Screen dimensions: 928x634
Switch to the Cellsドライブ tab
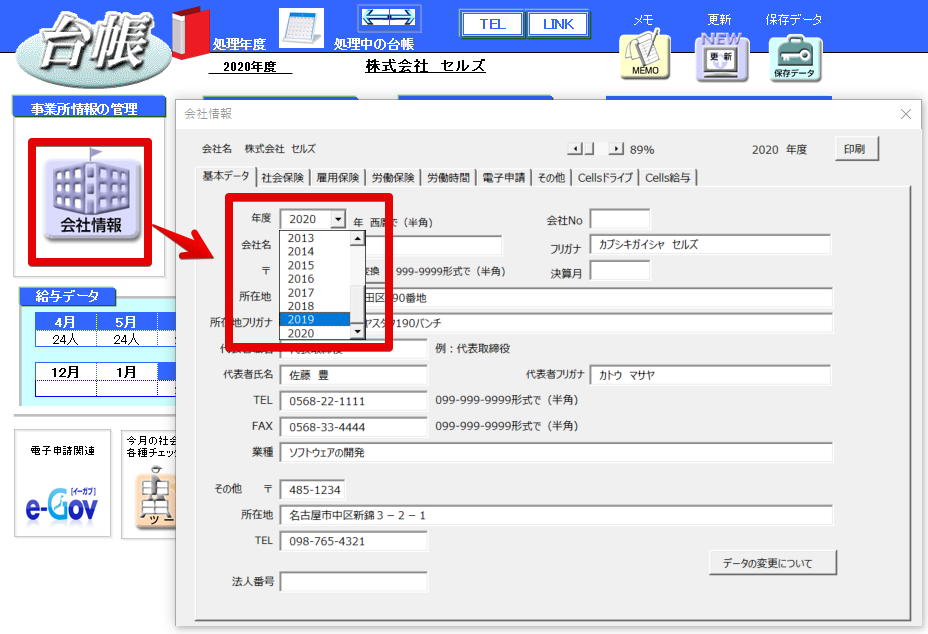tap(605, 178)
